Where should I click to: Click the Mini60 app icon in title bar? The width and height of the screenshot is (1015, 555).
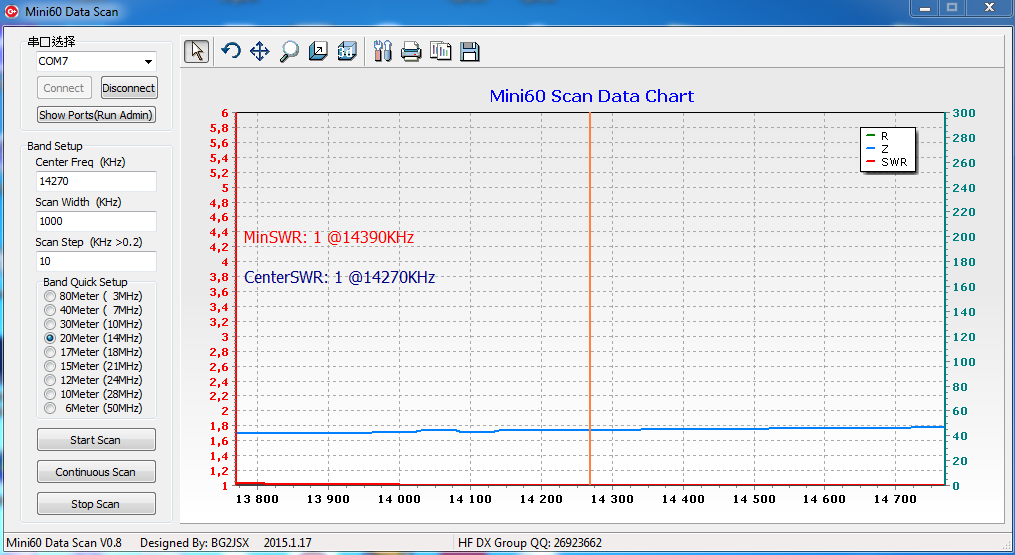(x=12, y=11)
